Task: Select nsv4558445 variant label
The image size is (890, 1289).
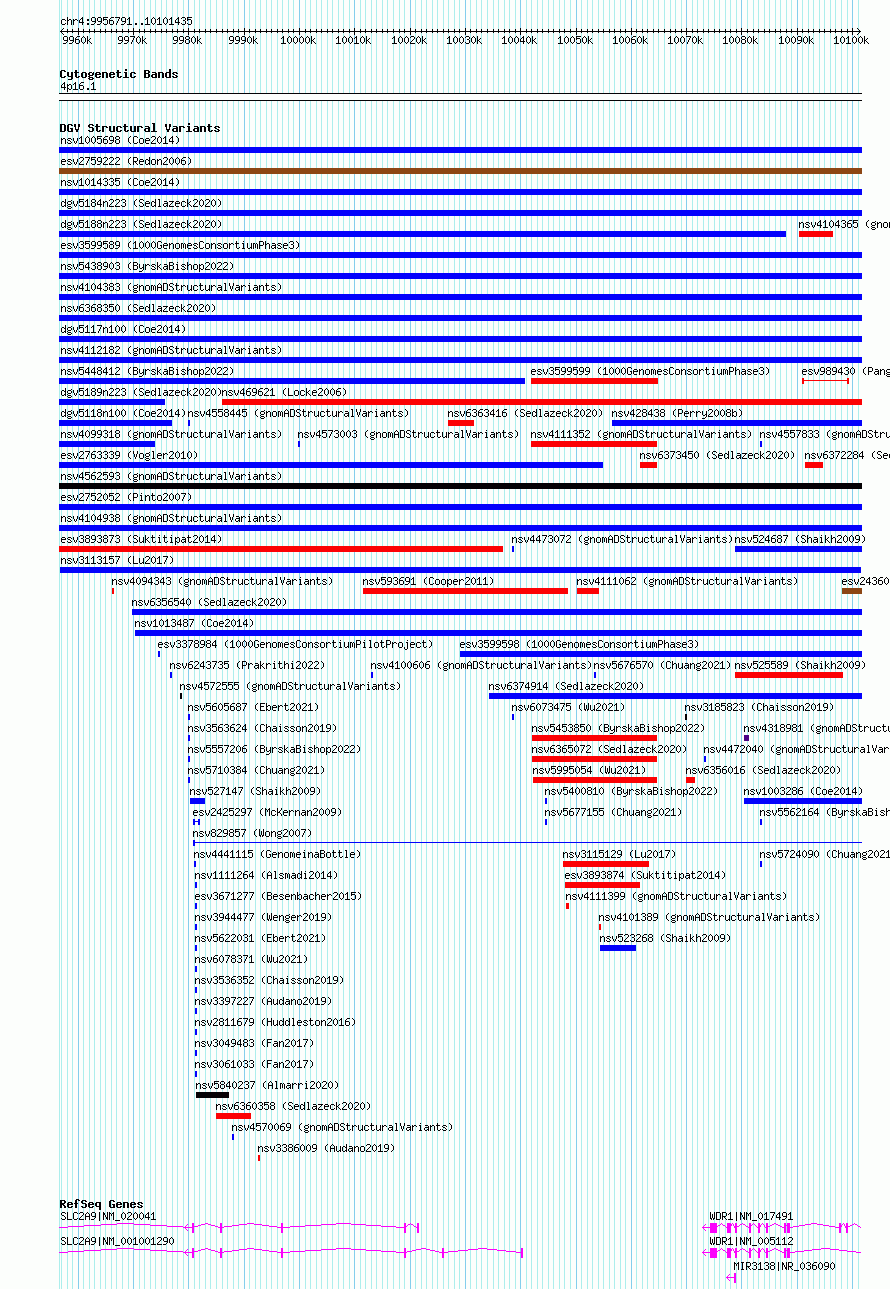Action: pyautogui.click(x=298, y=413)
